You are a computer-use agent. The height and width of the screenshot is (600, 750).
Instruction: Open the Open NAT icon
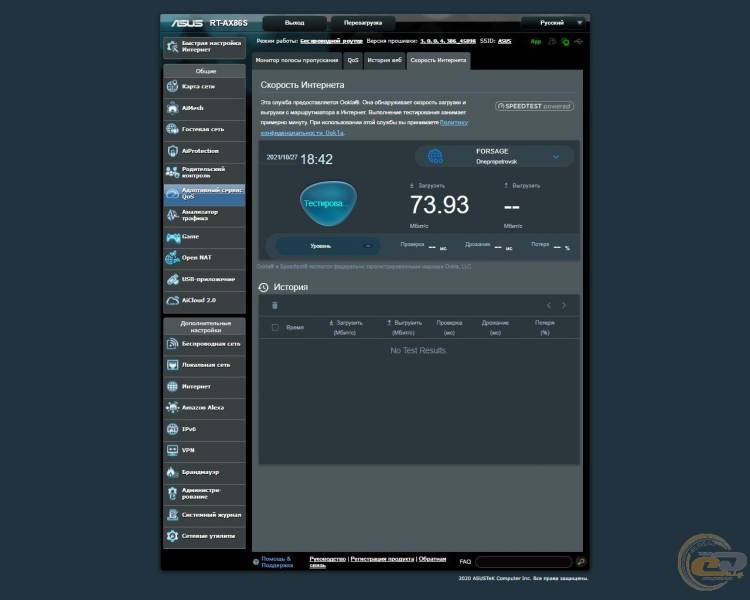[x=172, y=257]
